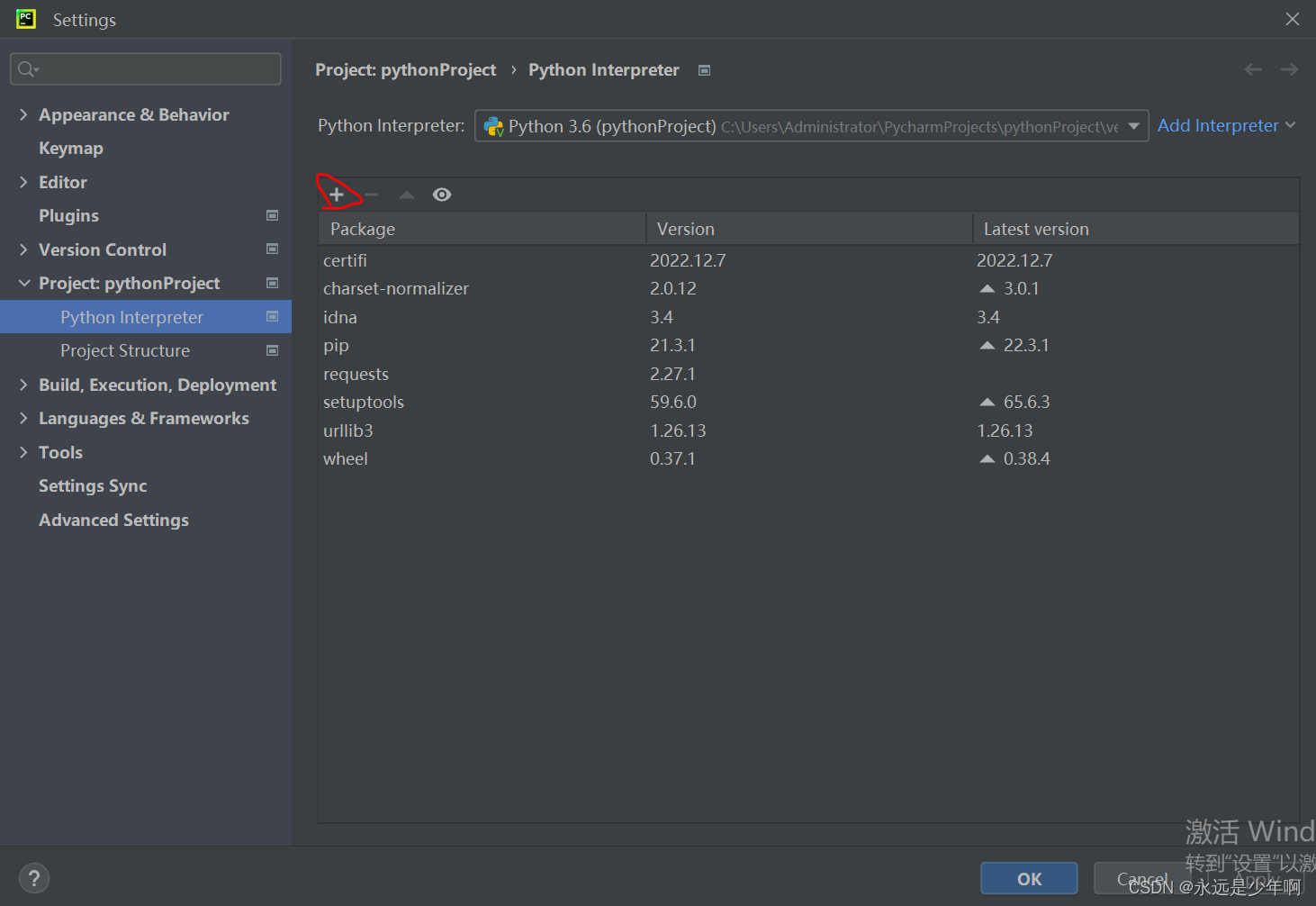Click the project-level icon beside Python Interpreter breadcrumb

coord(705,70)
